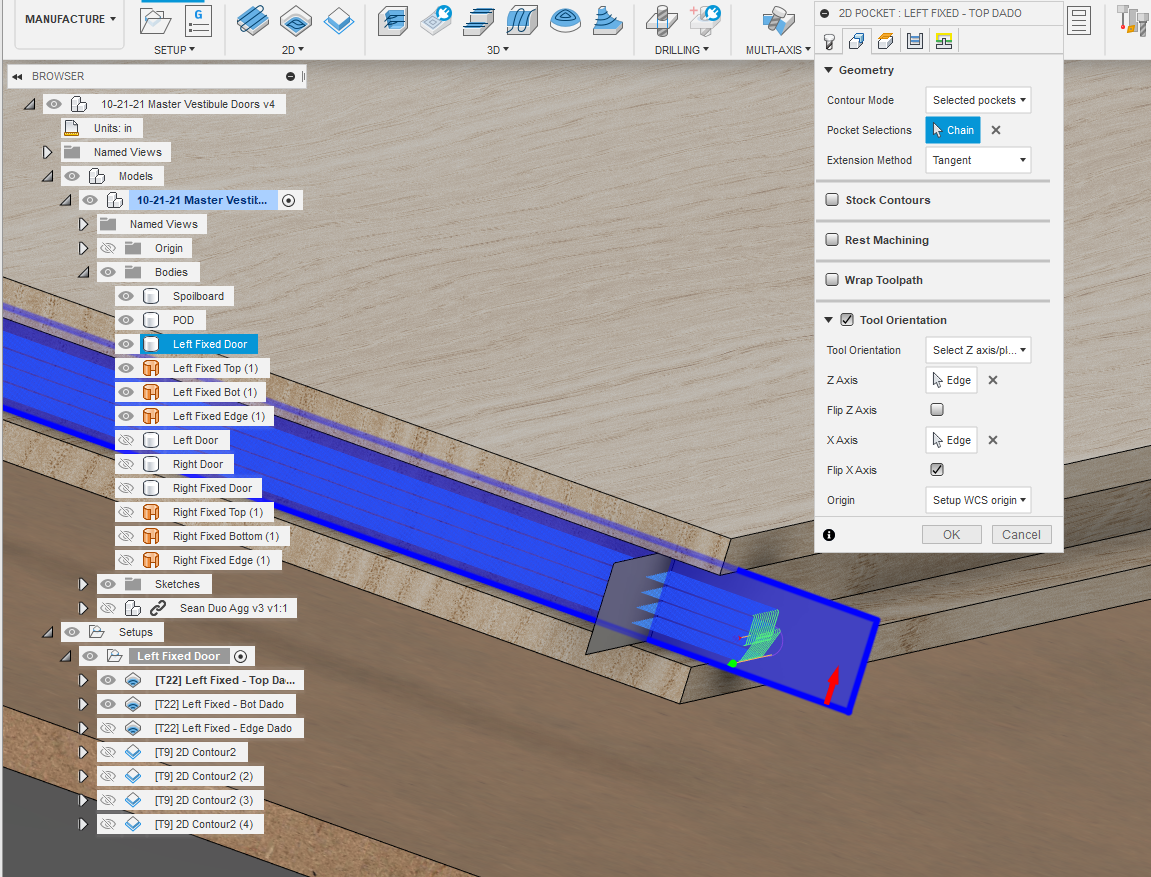Enable Stock Contours checkbox

coord(832,199)
